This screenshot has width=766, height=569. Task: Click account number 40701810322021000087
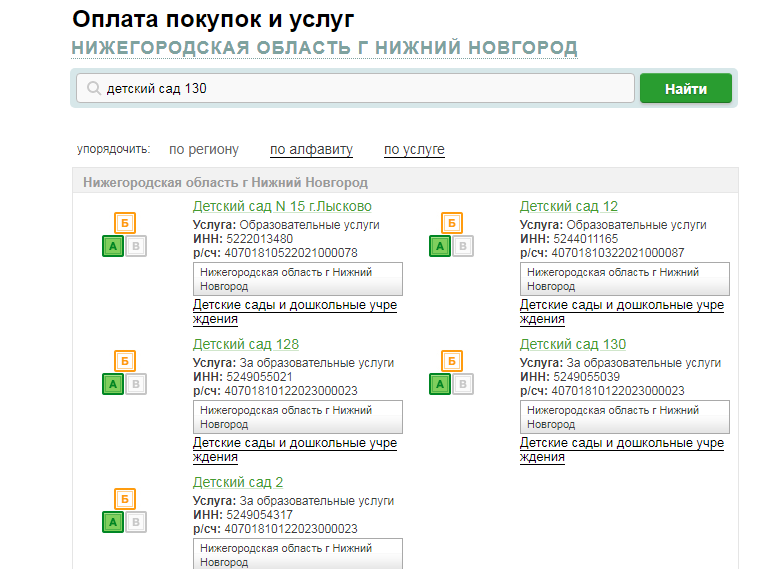point(618,253)
